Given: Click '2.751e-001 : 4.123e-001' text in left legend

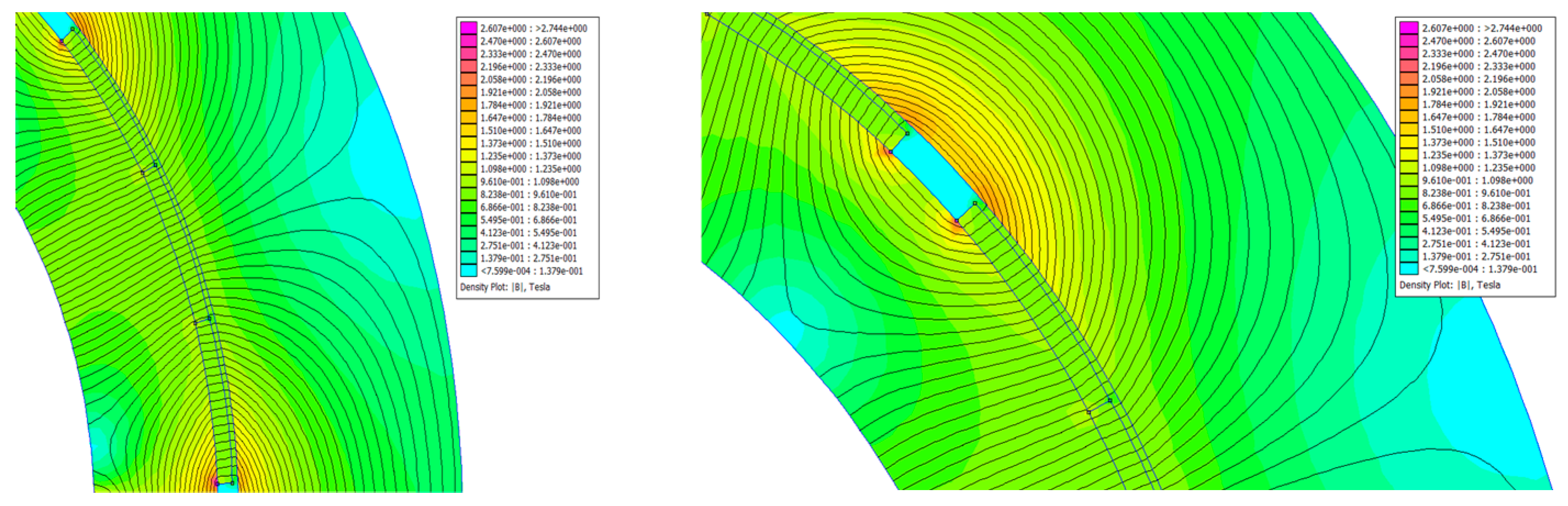Looking at the screenshot, I should point(529,245).
